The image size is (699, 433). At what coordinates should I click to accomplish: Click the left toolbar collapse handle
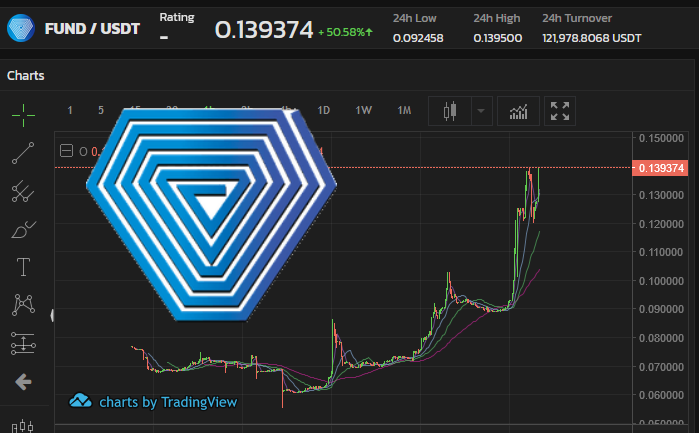coord(52,315)
